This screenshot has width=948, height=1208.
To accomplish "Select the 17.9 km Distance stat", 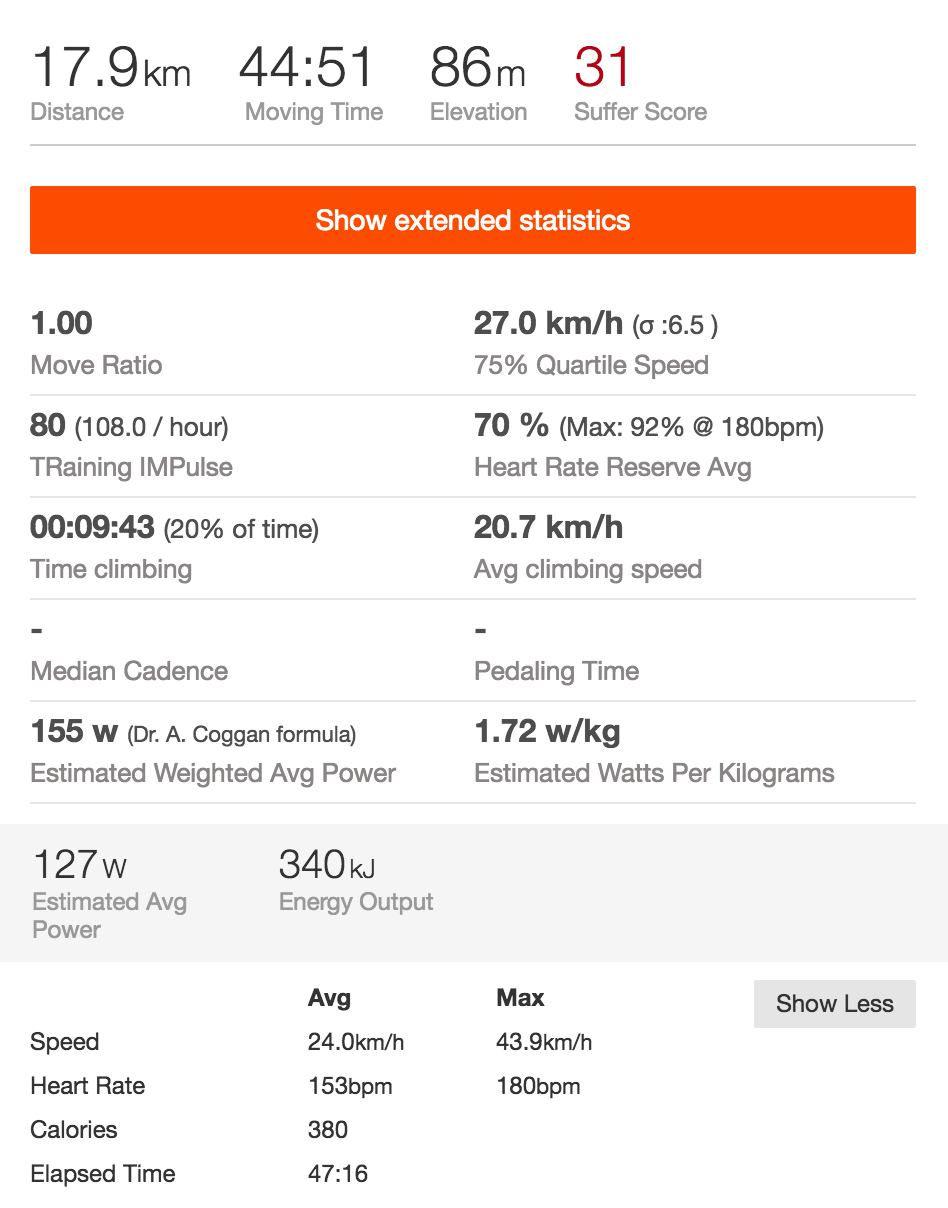I will click(x=110, y=70).
